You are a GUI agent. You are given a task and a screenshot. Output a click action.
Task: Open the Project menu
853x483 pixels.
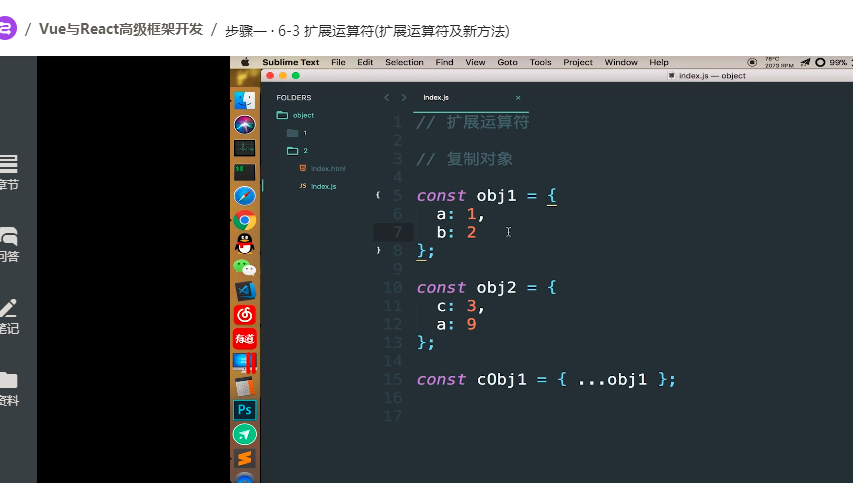click(578, 62)
